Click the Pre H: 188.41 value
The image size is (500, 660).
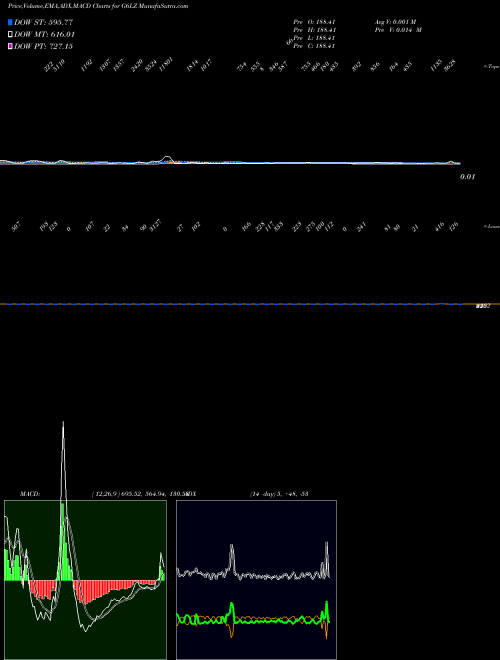point(314,30)
